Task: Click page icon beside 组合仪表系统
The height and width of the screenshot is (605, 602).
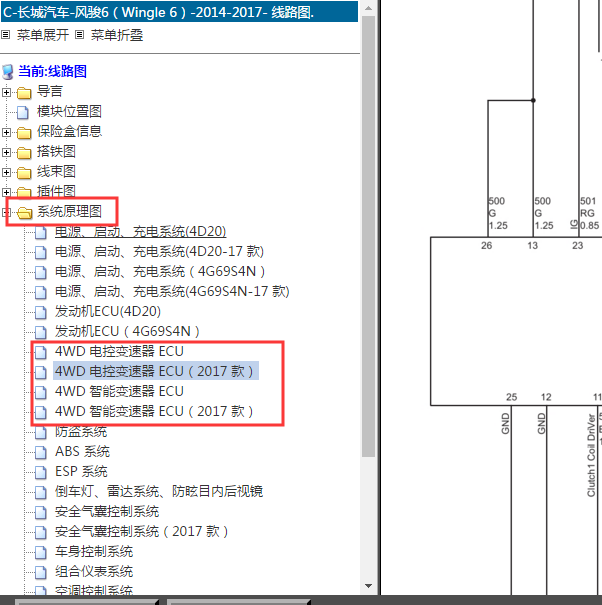Action: pyautogui.click(x=41, y=573)
